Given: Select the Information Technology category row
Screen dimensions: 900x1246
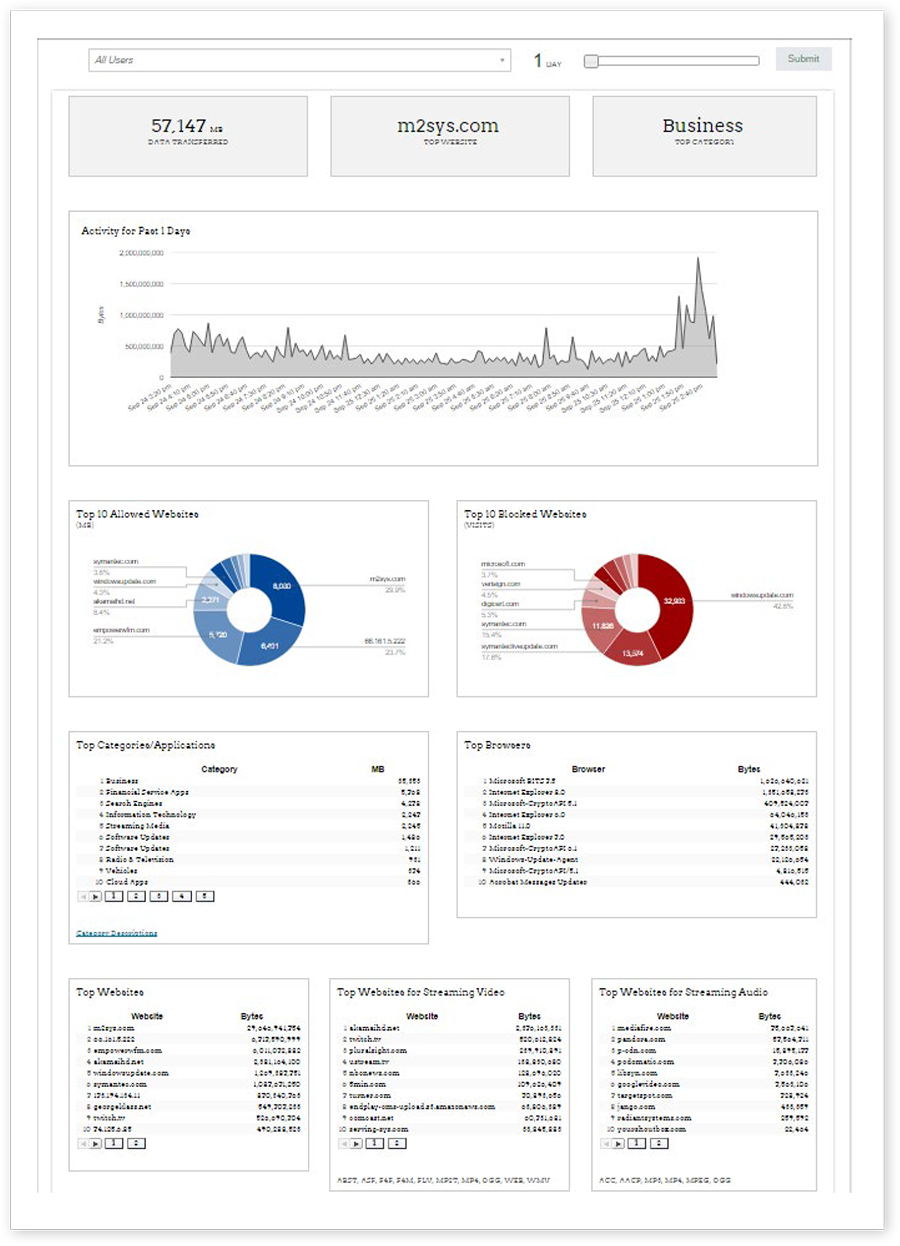Looking at the screenshot, I should [x=248, y=814].
